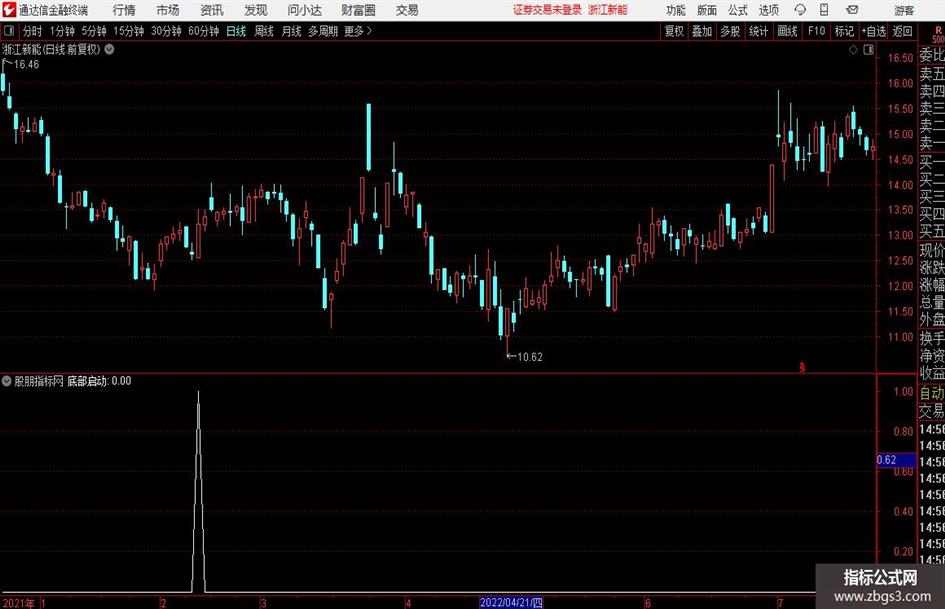Open the 发现 menu
This screenshot has height=609, width=945.
256,10
